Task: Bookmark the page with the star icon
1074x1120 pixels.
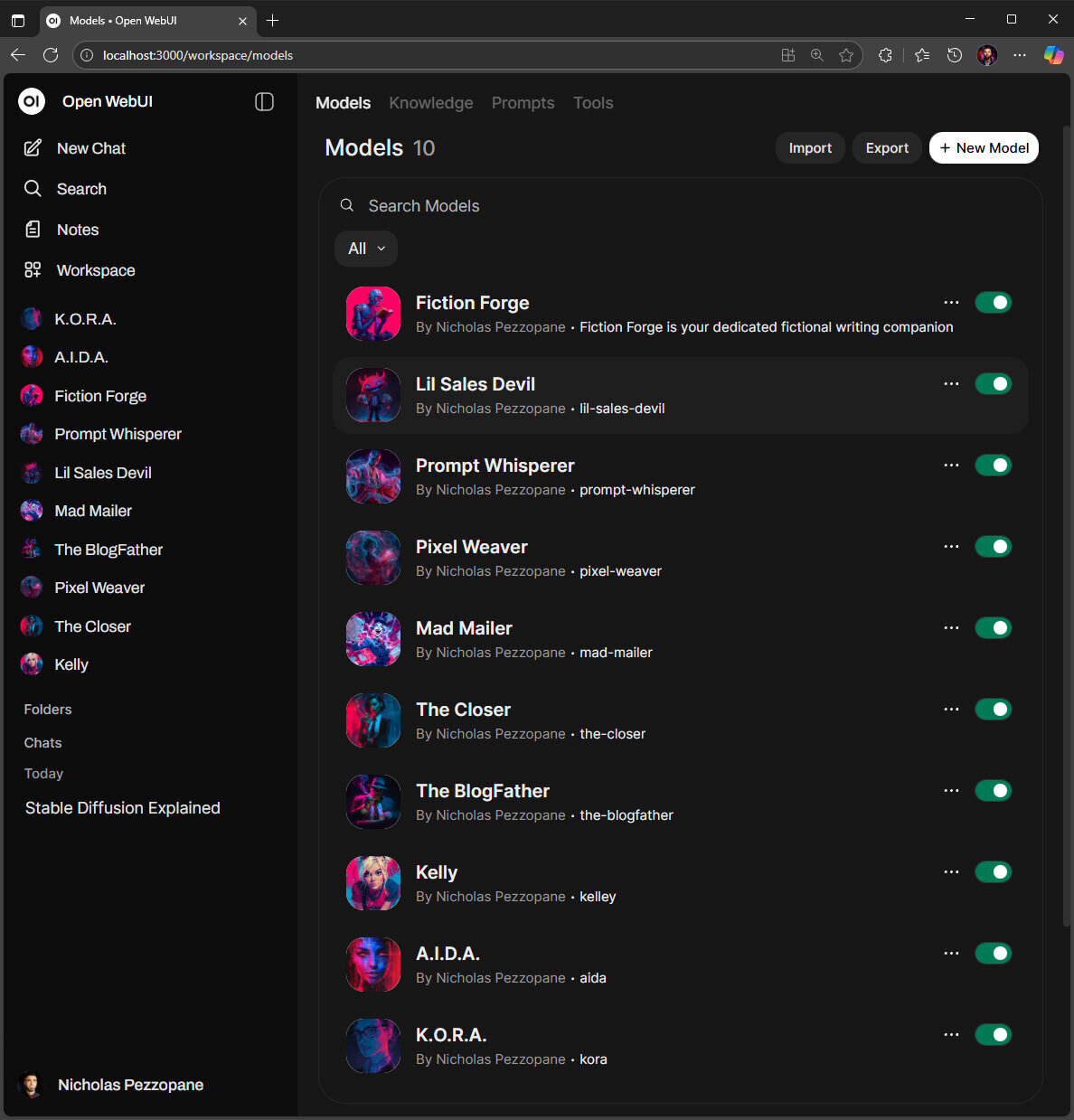Action: point(846,55)
